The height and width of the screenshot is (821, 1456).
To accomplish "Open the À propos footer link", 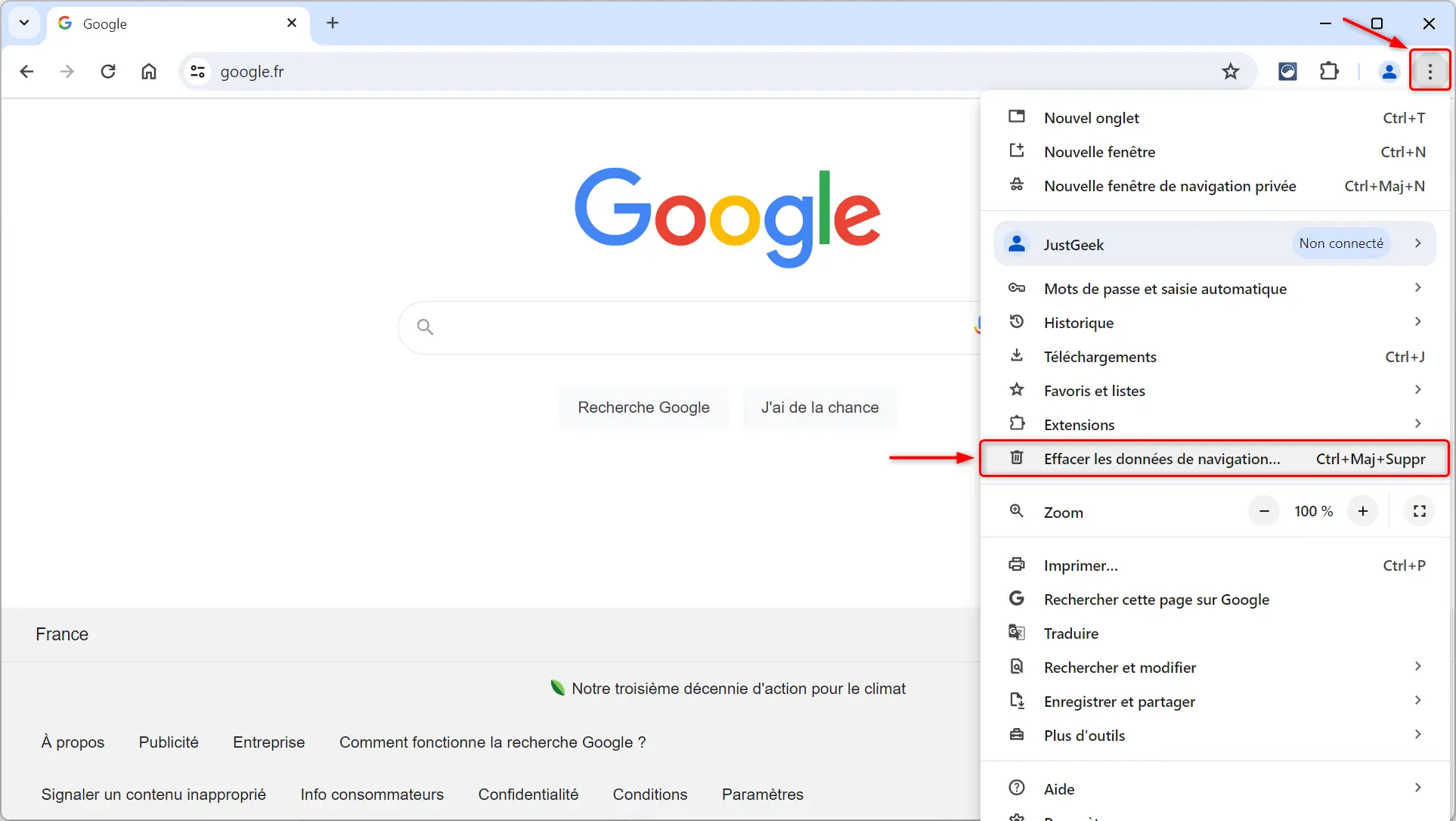I will [x=73, y=742].
